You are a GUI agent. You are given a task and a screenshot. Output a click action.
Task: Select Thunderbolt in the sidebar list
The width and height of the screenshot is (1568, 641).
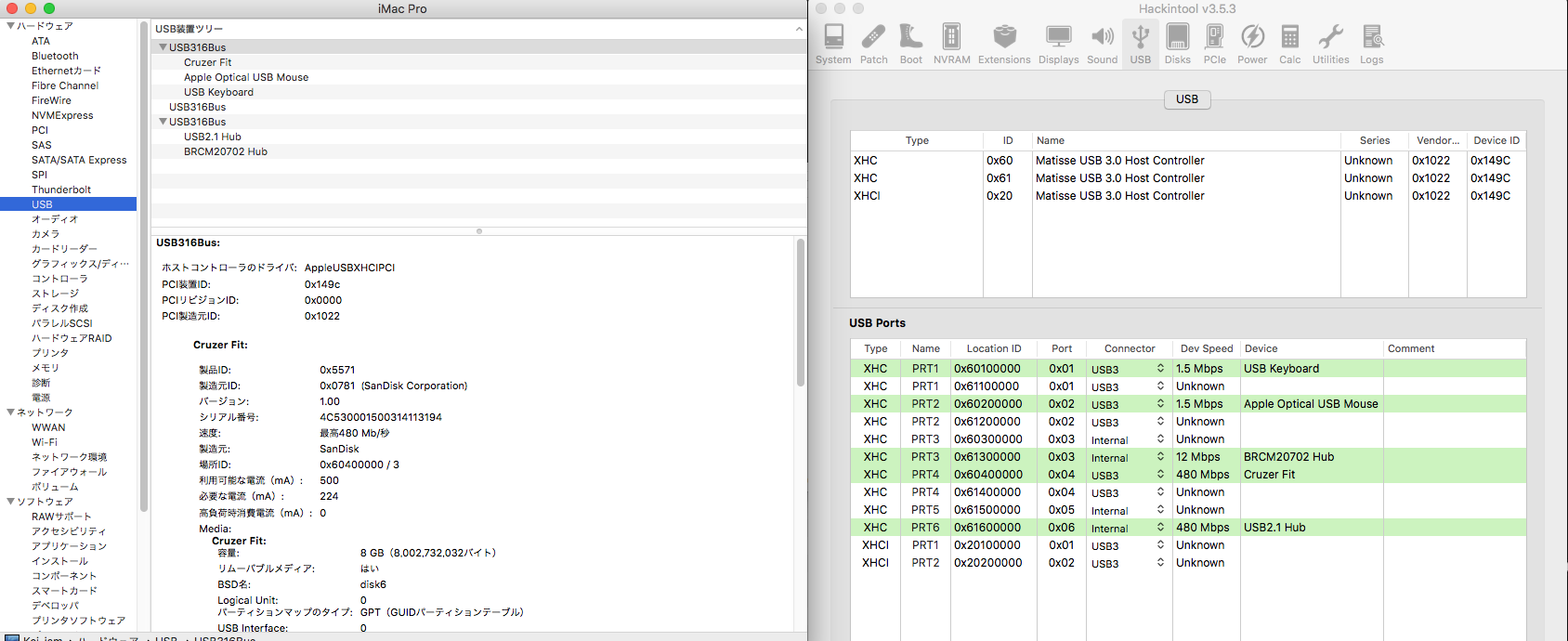(x=61, y=190)
